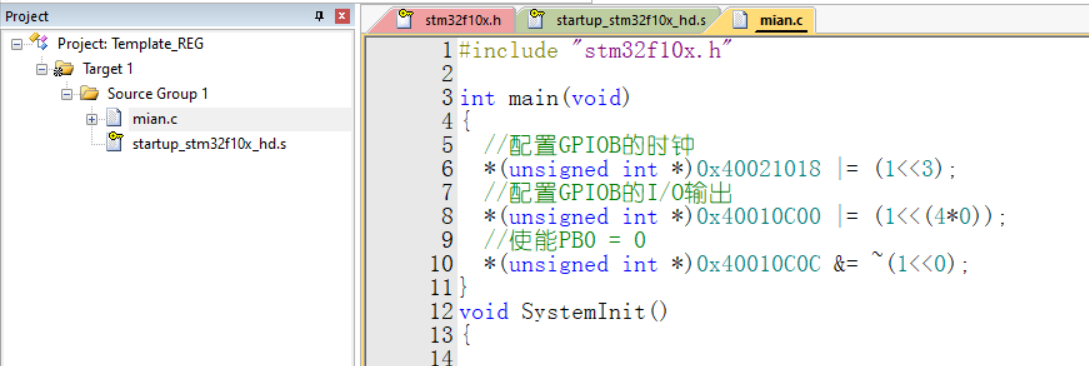Screen dimensions: 1089x366
Task: Click the Source Group 1 folder icon
Action: [89, 93]
